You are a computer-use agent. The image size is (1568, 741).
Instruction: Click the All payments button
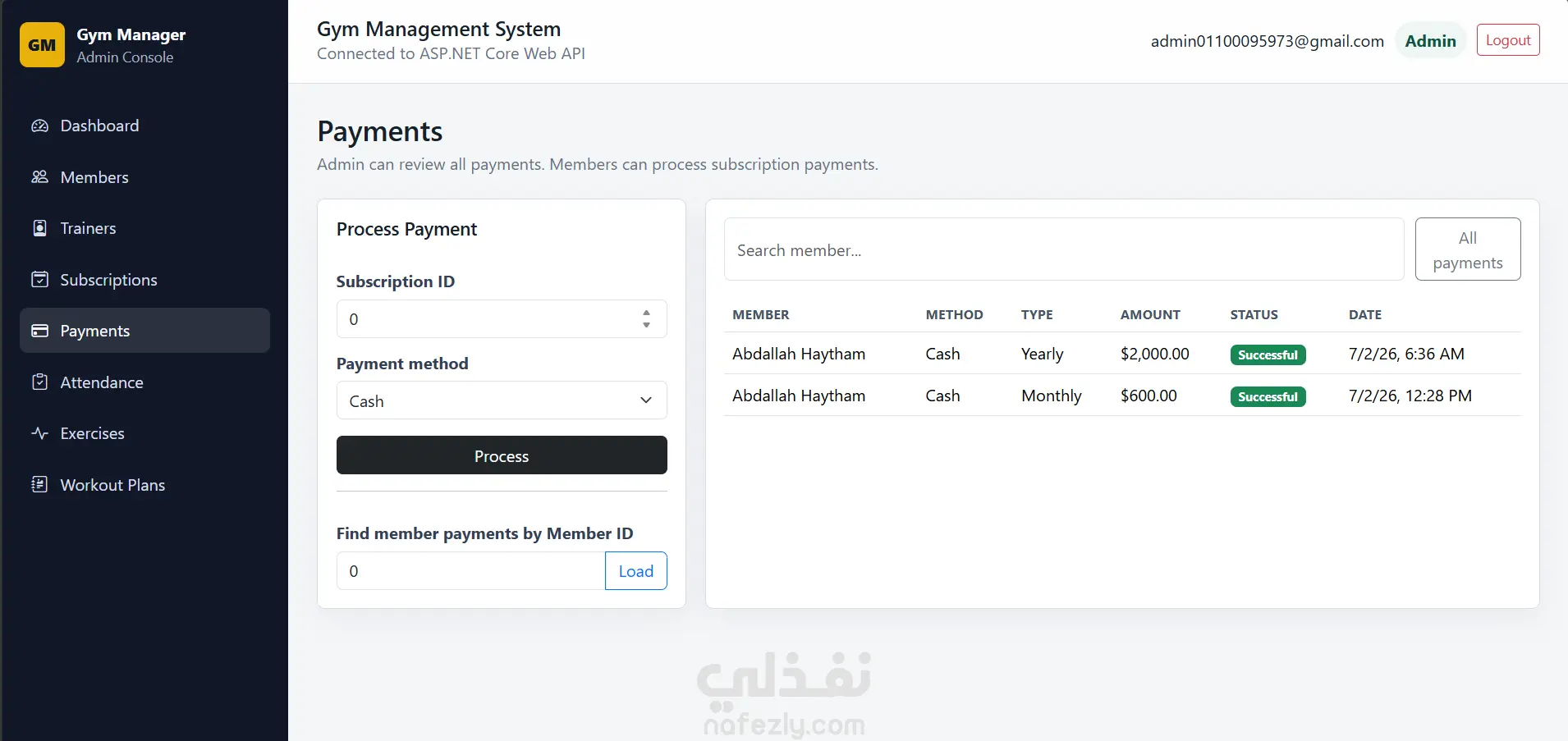[1468, 249]
